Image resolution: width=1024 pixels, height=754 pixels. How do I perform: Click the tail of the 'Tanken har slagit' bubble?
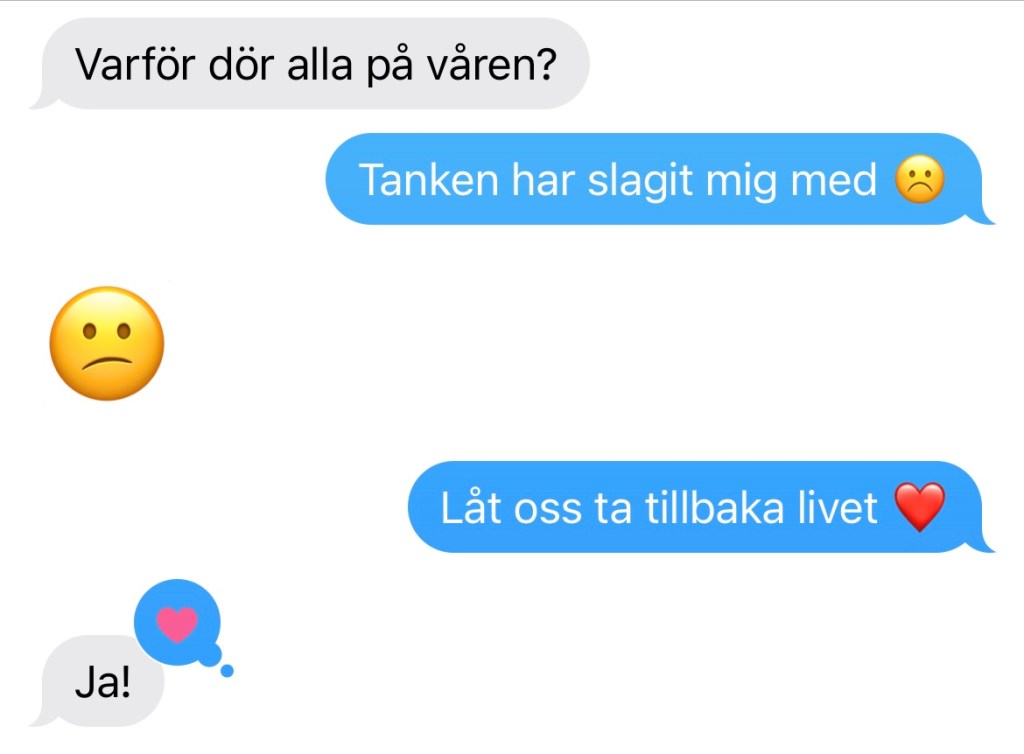pyautogui.click(x=980, y=217)
